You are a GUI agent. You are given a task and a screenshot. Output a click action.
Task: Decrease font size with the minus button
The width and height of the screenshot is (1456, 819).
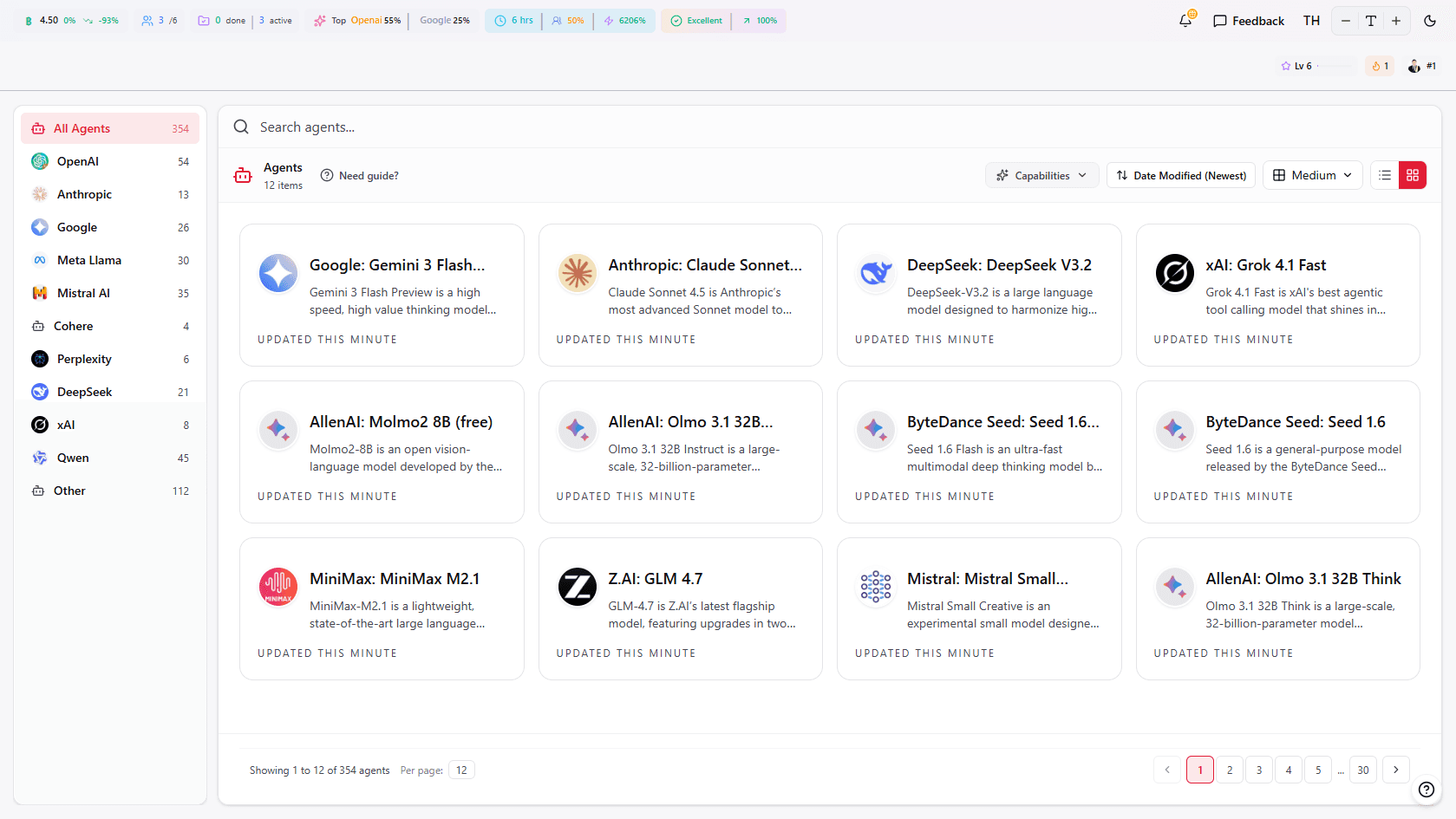pyautogui.click(x=1346, y=21)
